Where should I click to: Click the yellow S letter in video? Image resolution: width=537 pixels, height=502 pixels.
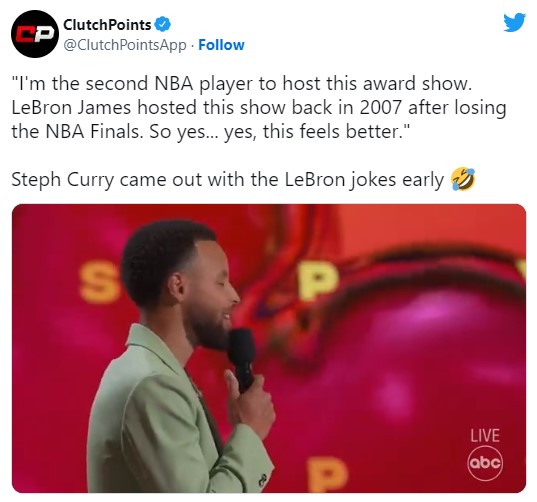click(98, 281)
